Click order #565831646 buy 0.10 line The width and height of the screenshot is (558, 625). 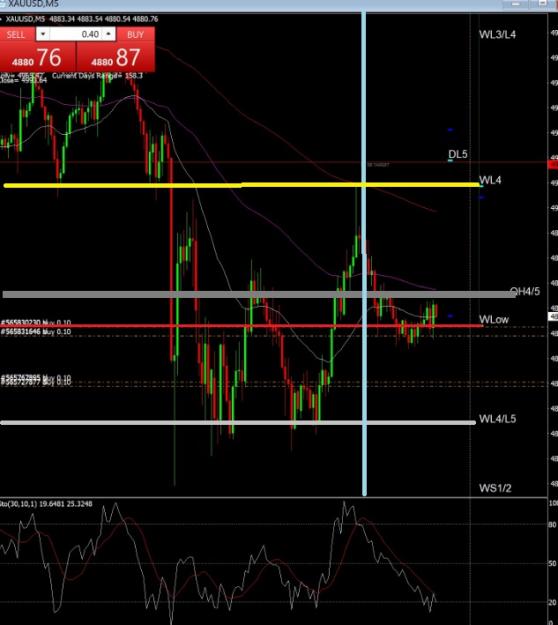36,332
